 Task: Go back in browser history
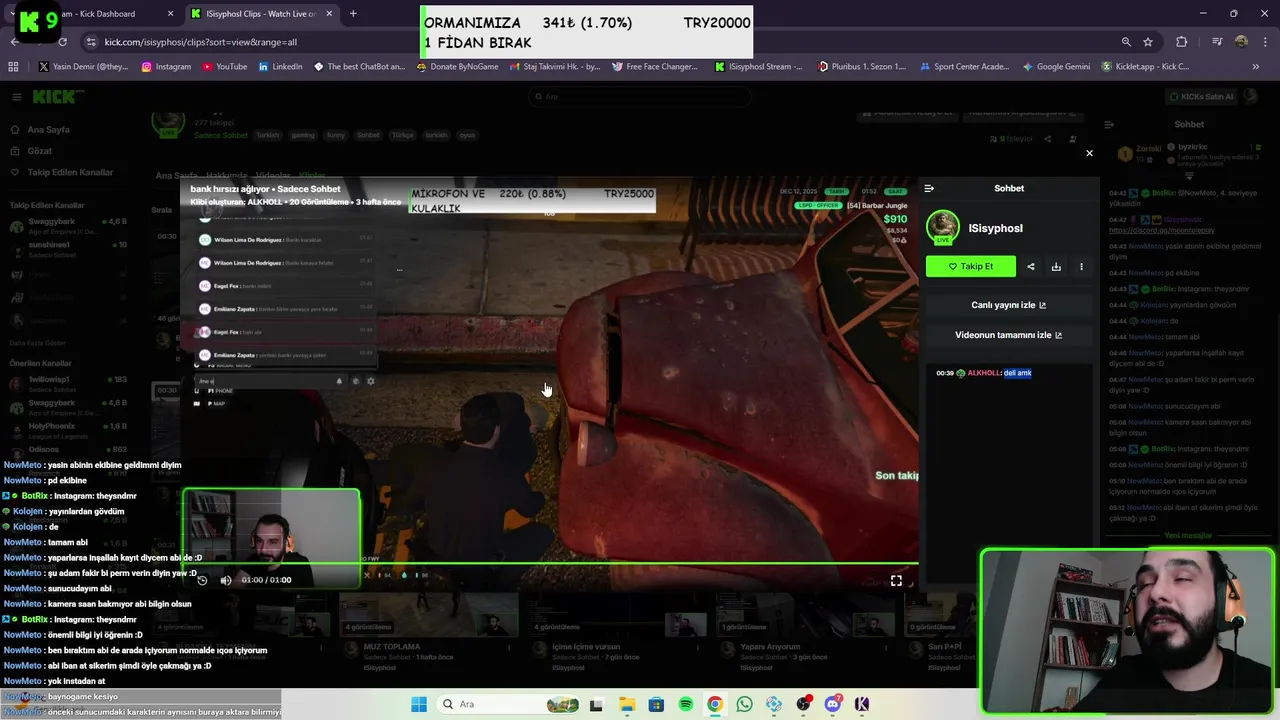click(x=14, y=42)
